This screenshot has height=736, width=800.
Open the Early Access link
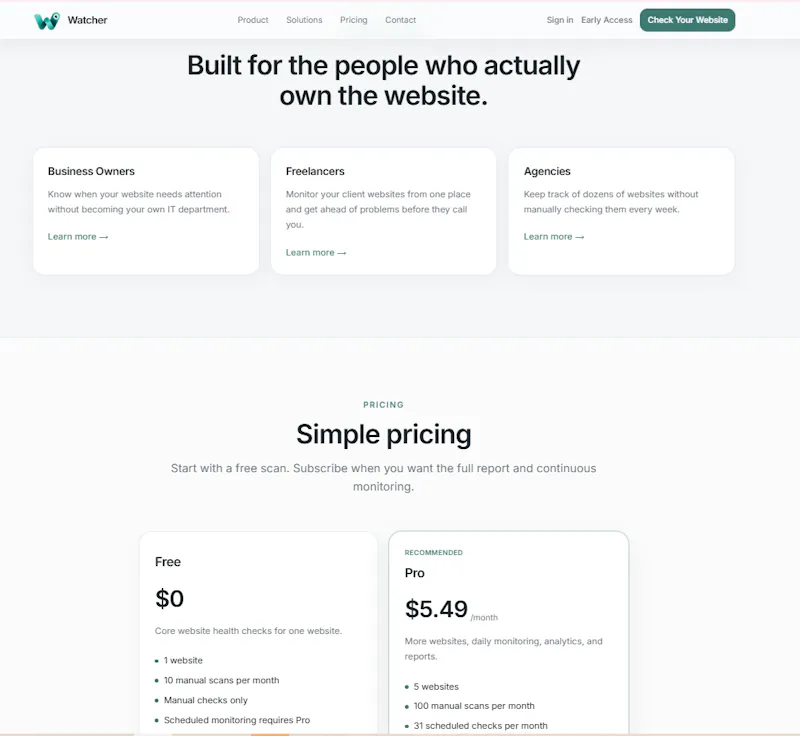click(607, 20)
